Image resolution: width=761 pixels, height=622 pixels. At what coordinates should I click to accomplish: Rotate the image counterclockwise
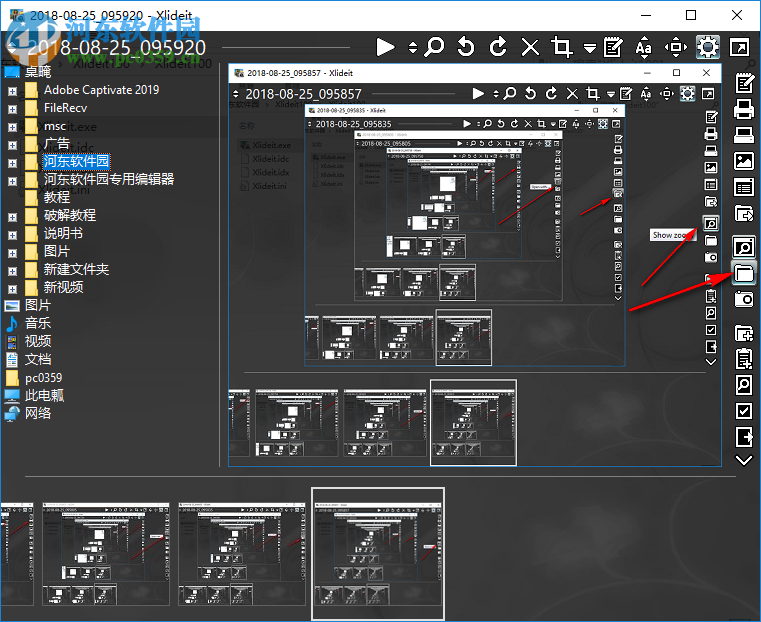[466, 47]
